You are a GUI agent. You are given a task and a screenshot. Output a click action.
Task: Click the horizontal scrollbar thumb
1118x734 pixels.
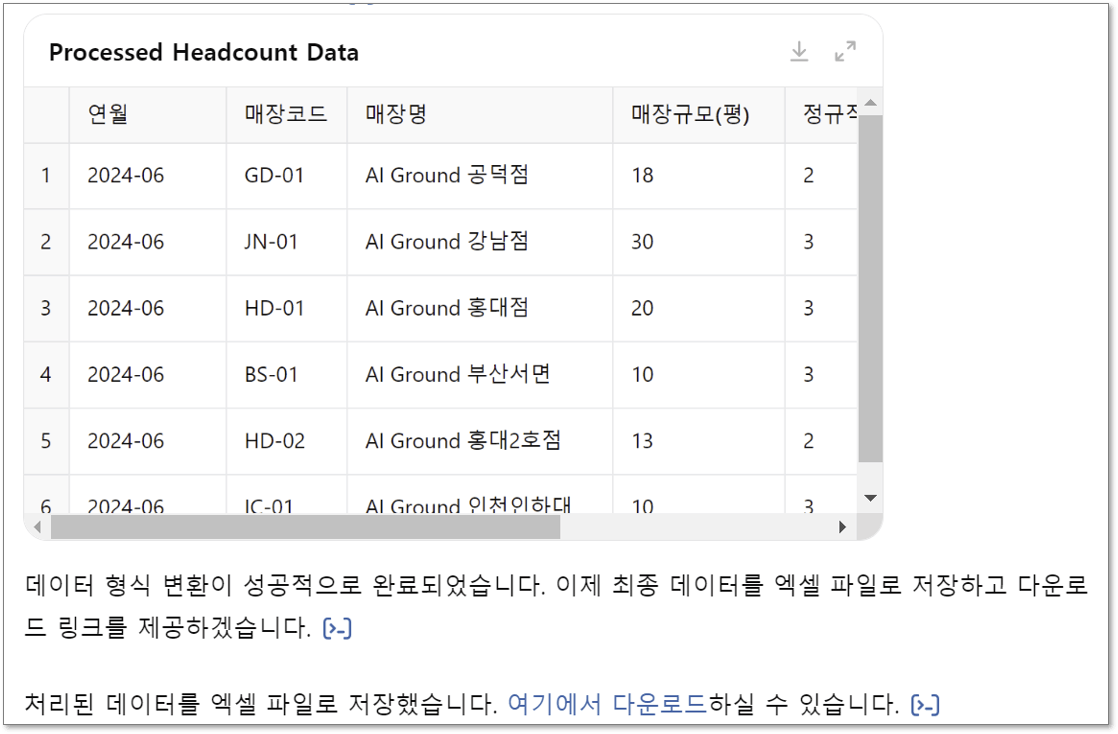point(305,527)
